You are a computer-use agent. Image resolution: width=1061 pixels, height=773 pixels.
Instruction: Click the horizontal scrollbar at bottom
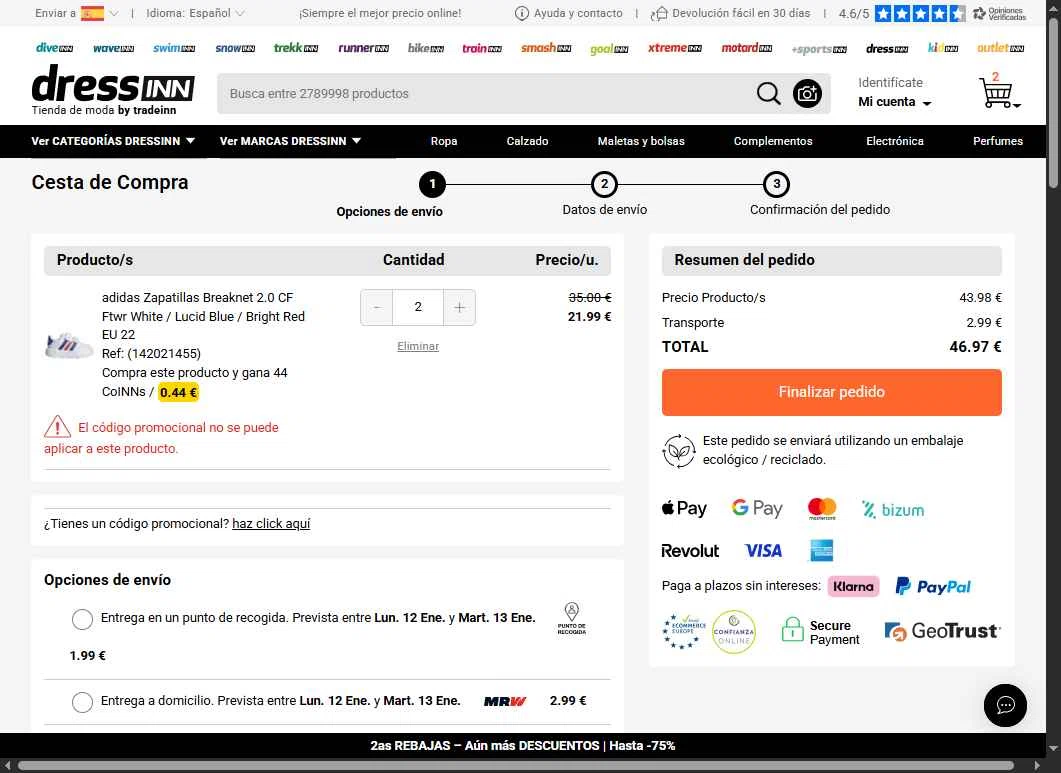516,766
